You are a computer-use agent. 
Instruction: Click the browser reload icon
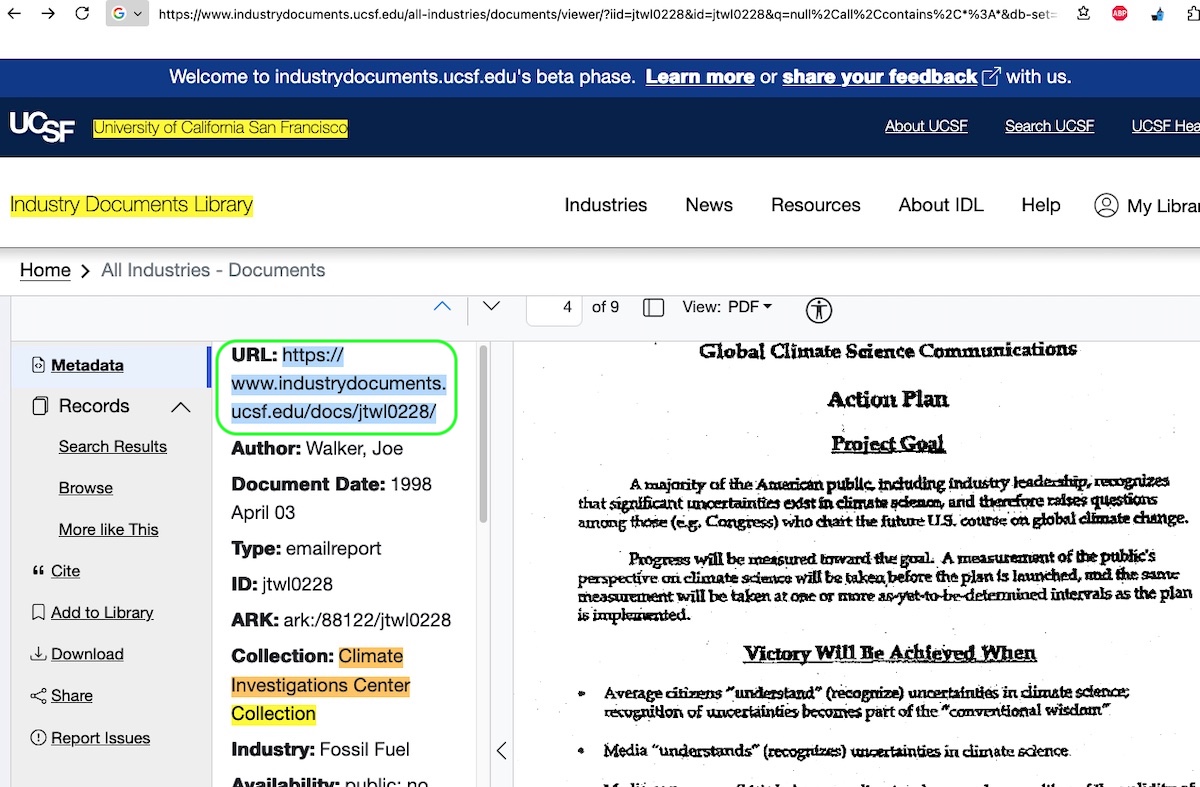click(x=82, y=14)
